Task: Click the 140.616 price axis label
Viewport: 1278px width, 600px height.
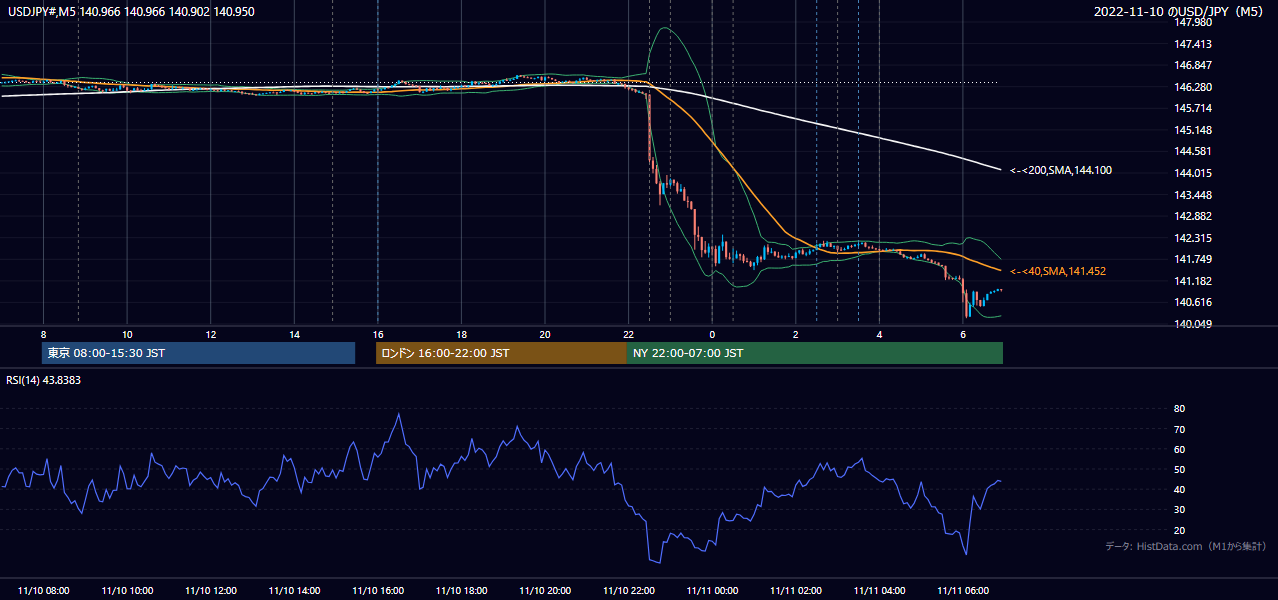Action: (x=1192, y=303)
